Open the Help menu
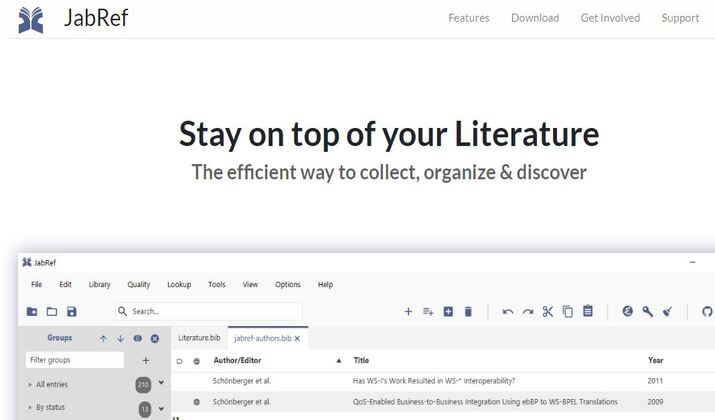 (x=325, y=285)
